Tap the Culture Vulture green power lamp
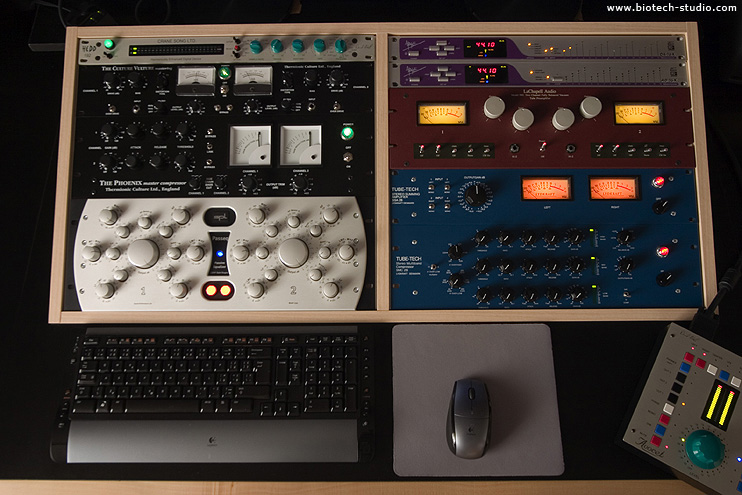 click(x=225, y=73)
